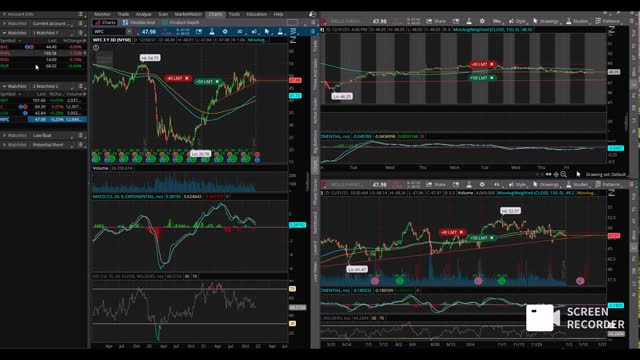Open chart settings gear on the top-right chart
The width and height of the screenshot is (640, 360).
[482, 21]
